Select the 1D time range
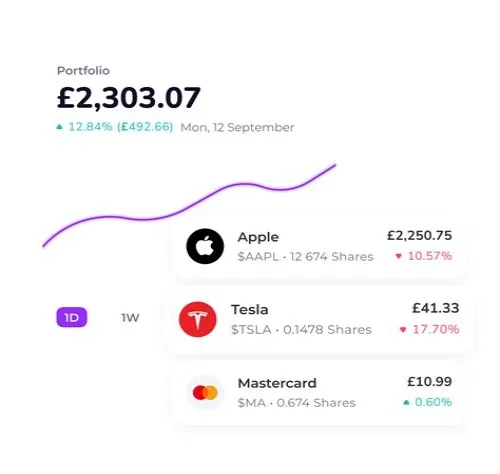The image size is (500, 474). click(x=72, y=317)
